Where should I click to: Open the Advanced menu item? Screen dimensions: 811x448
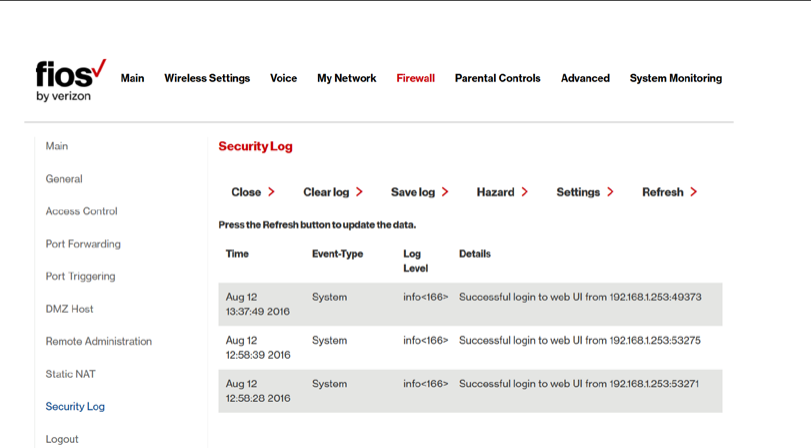click(585, 78)
